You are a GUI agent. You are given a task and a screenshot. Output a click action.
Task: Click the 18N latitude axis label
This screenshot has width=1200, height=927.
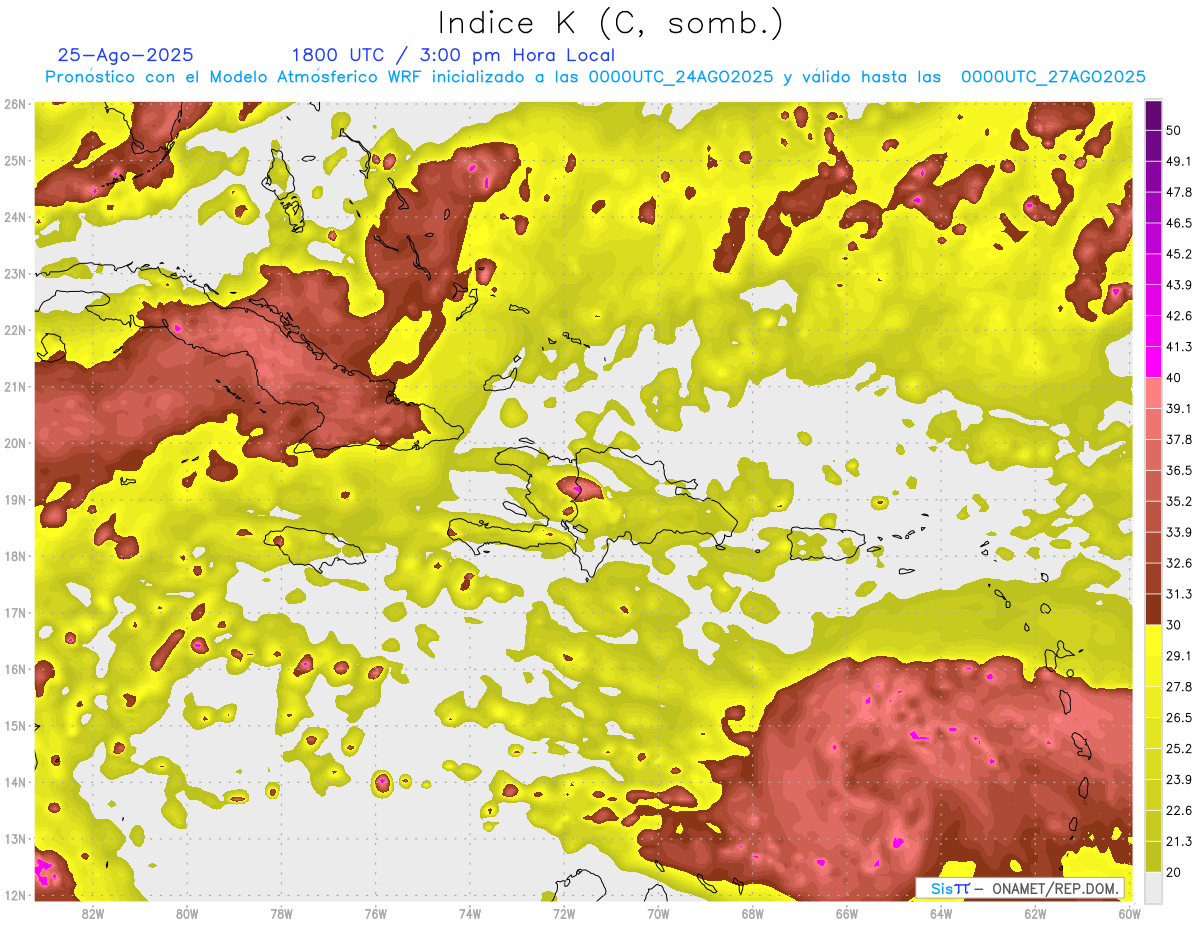[x=15, y=556]
